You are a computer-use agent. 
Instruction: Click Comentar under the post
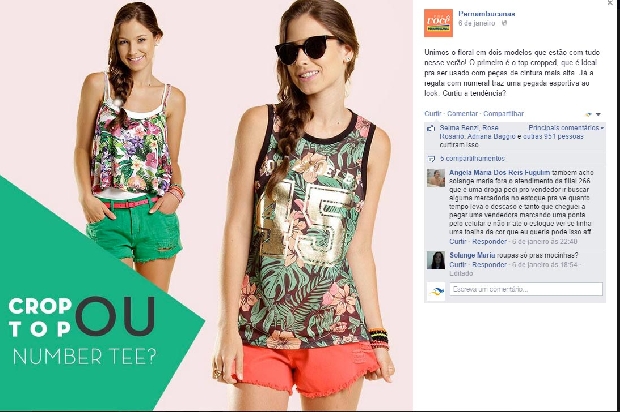pyautogui.click(x=462, y=113)
